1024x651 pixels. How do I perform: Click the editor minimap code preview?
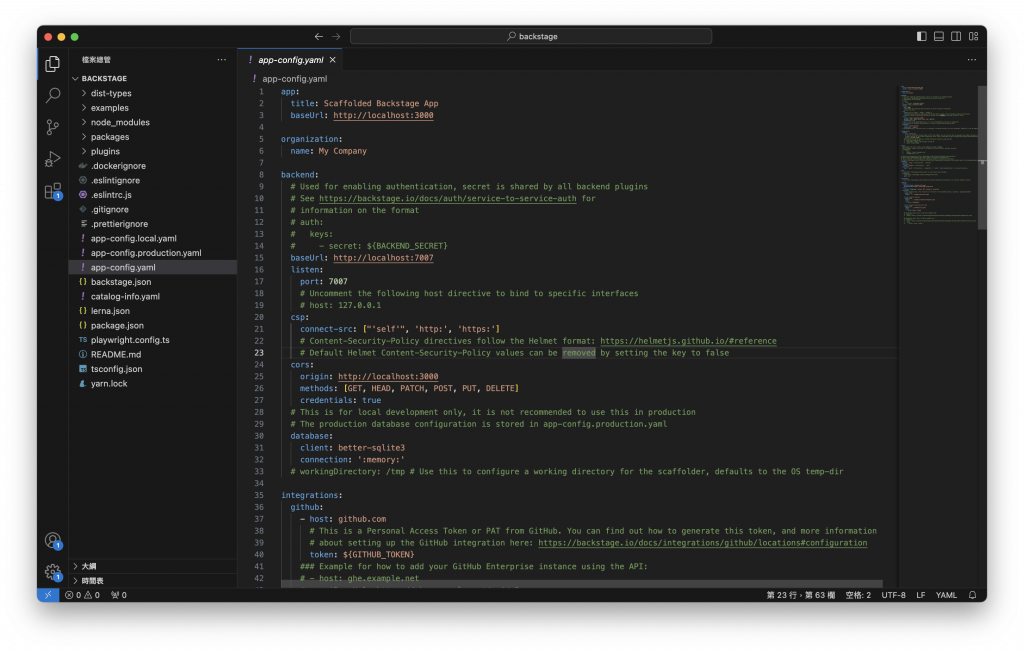938,155
